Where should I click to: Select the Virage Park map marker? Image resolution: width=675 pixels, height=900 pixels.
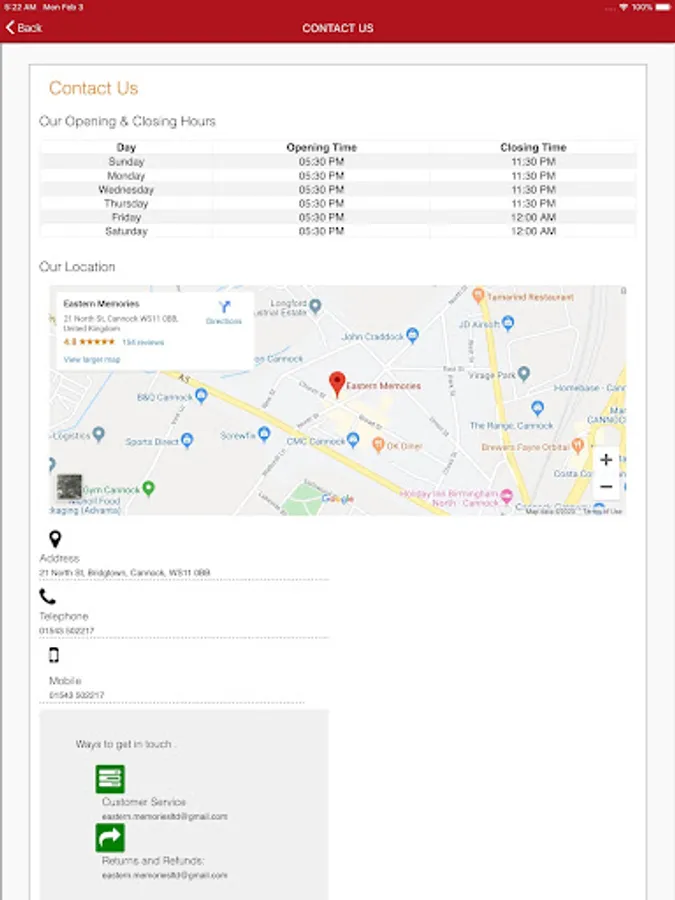pyautogui.click(x=523, y=374)
